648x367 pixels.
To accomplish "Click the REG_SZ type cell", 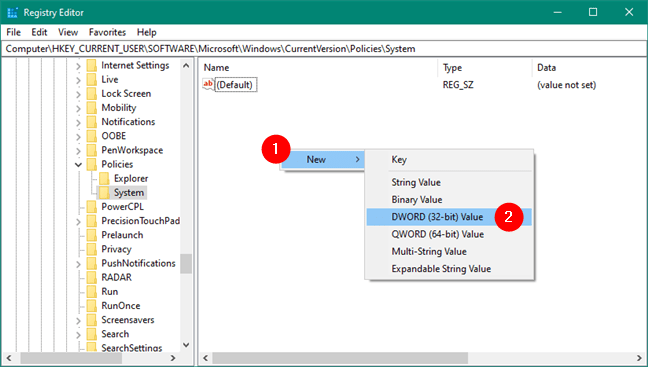I will click(x=458, y=85).
